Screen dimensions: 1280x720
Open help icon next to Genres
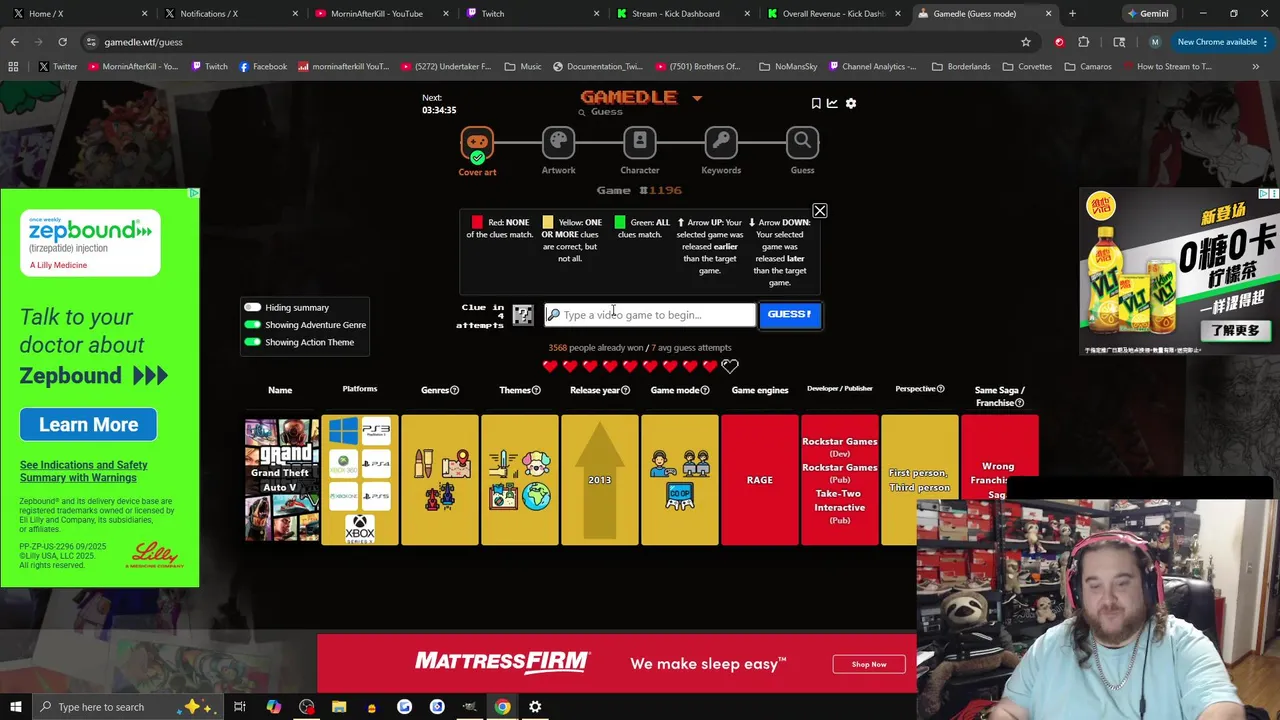[454, 390]
